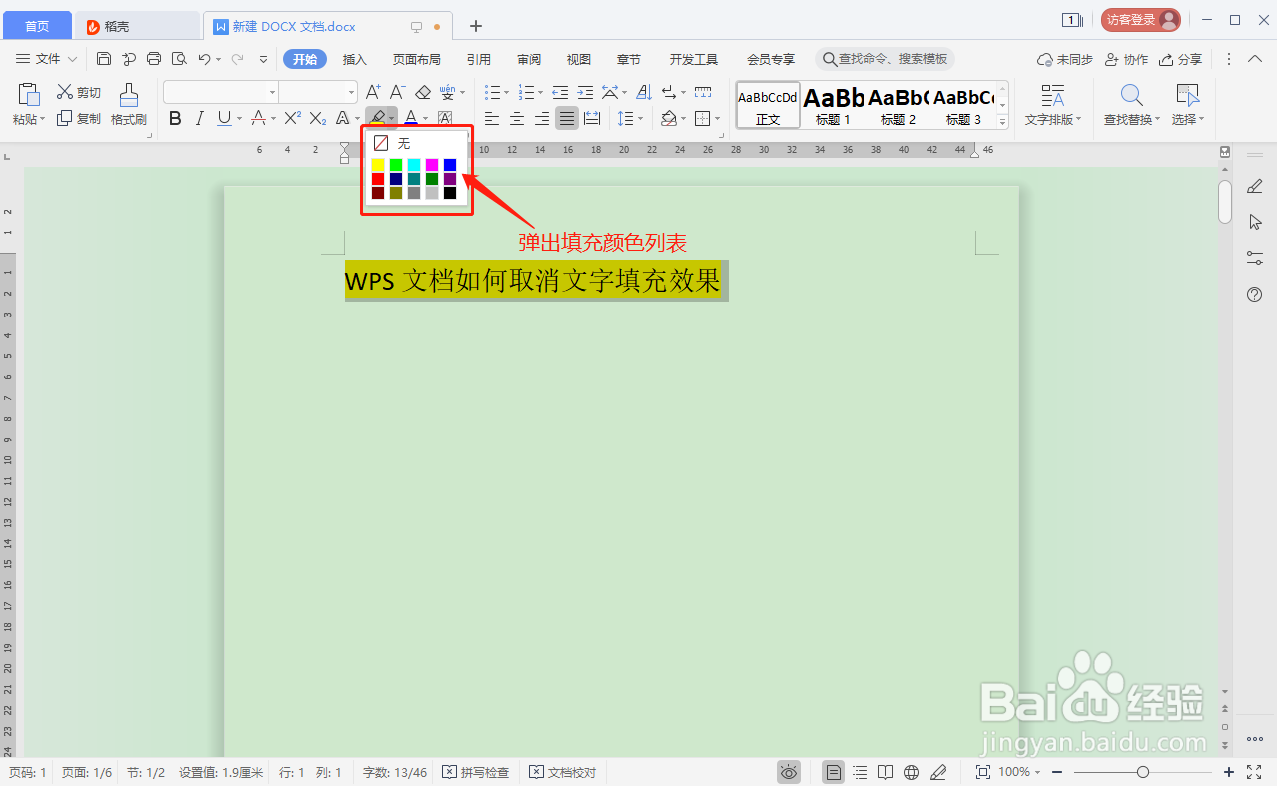The image size is (1277, 786).
Task: Click the help question mark in right sidebar
Action: [x=1255, y=294]
